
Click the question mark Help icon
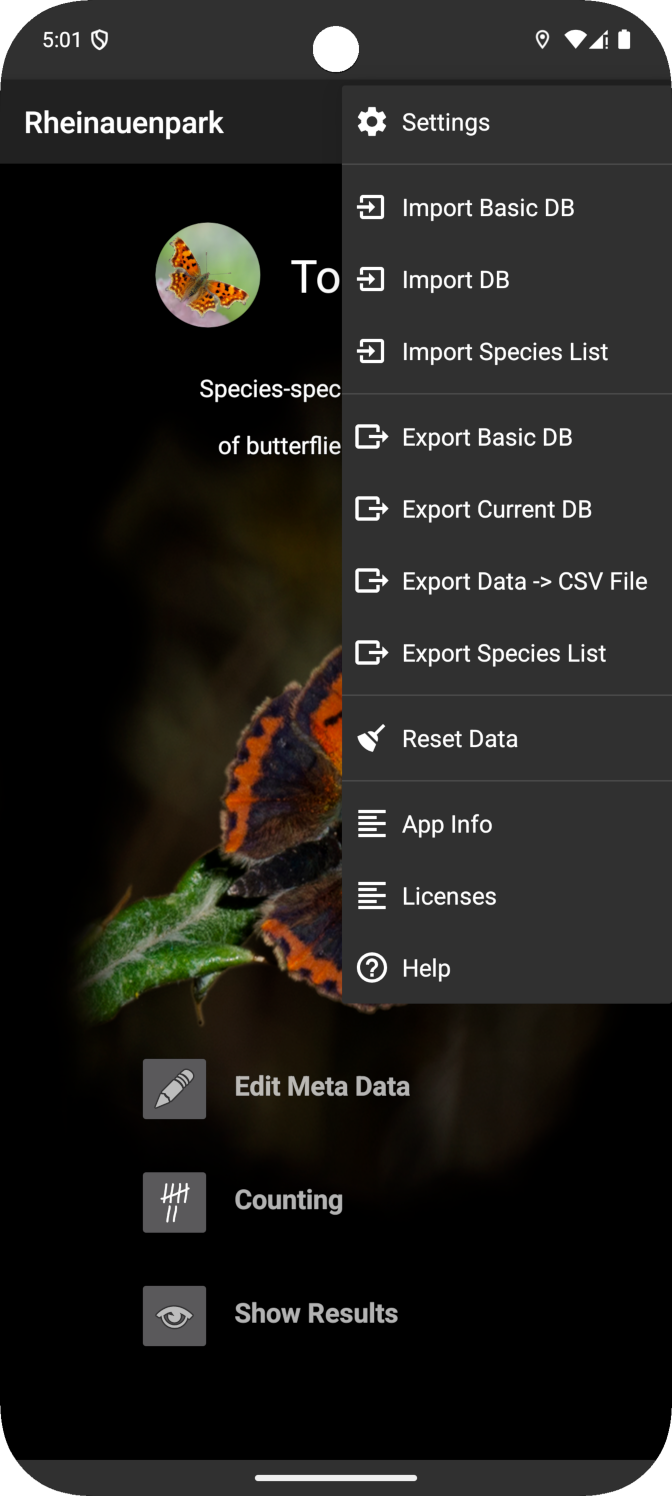click(x=371, y=968)
